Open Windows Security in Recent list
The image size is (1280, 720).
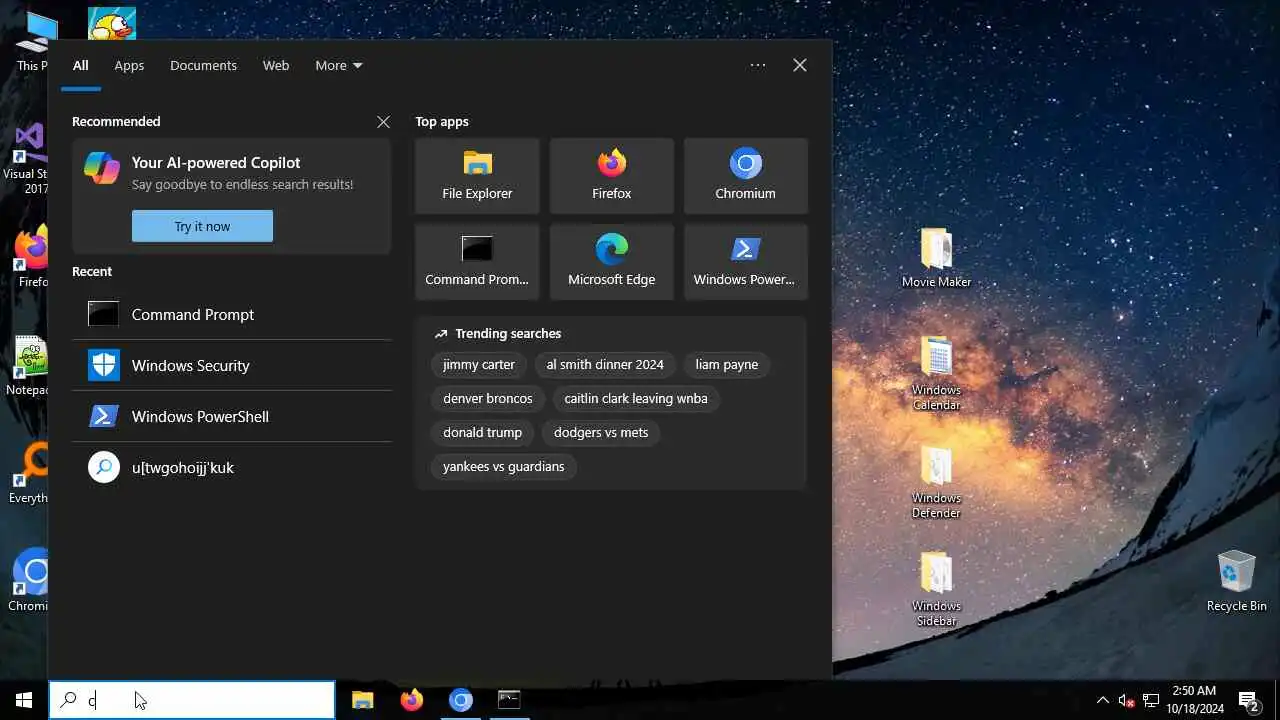tap(232, 365)
